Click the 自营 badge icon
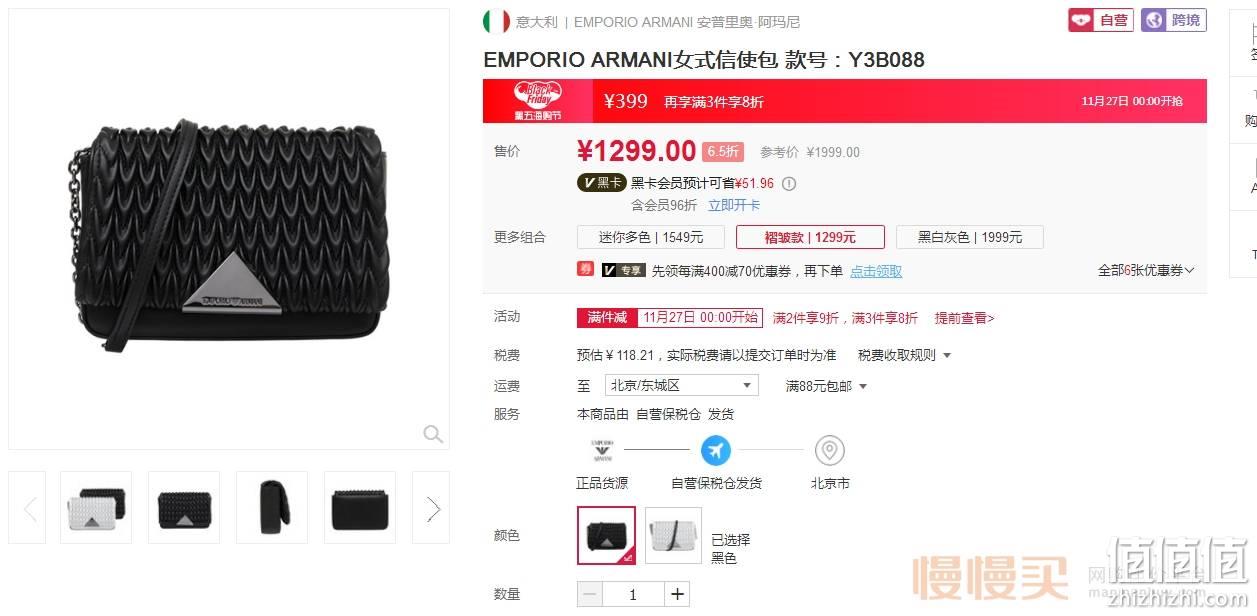Viewport: 1257px width, 616px height. coord(1100,20)
